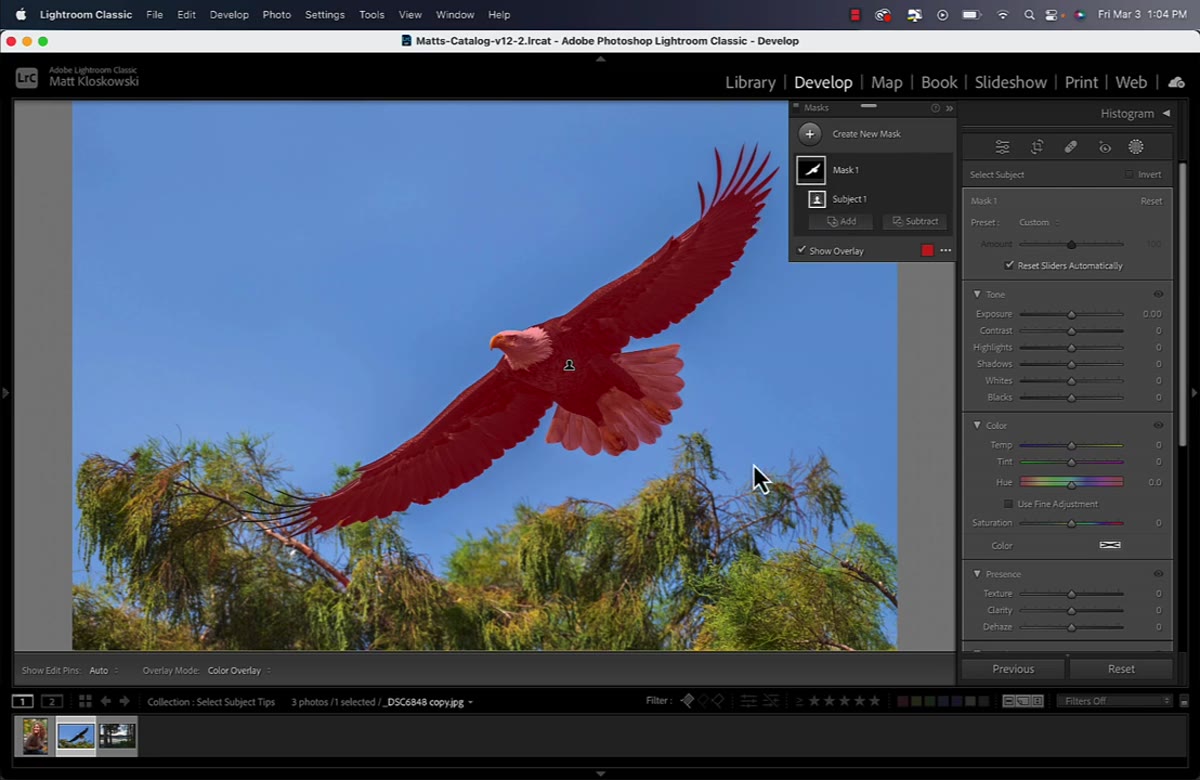Screen dimensions: 1200x780
Task: Select the Masking tool icon
Action: (1136, 147)
